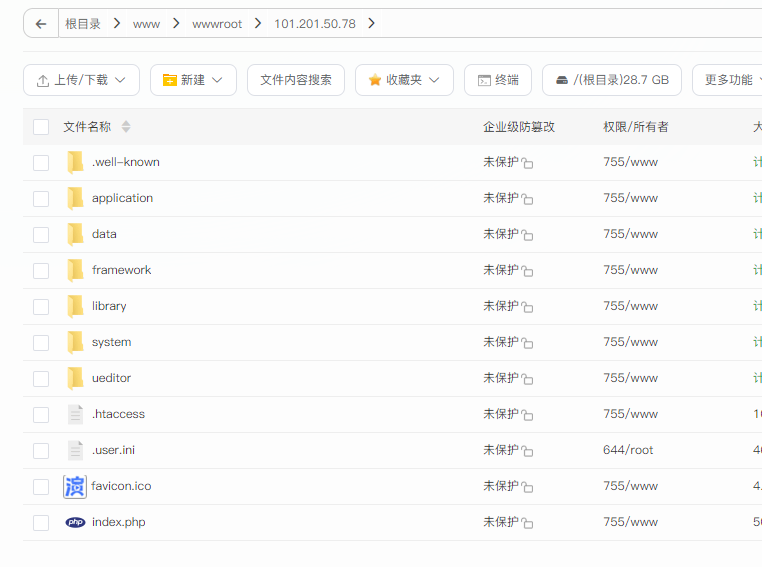This screenshot has width=762, height=567.
Task: Click the lock icon in application row
Action: click(527, 199)
